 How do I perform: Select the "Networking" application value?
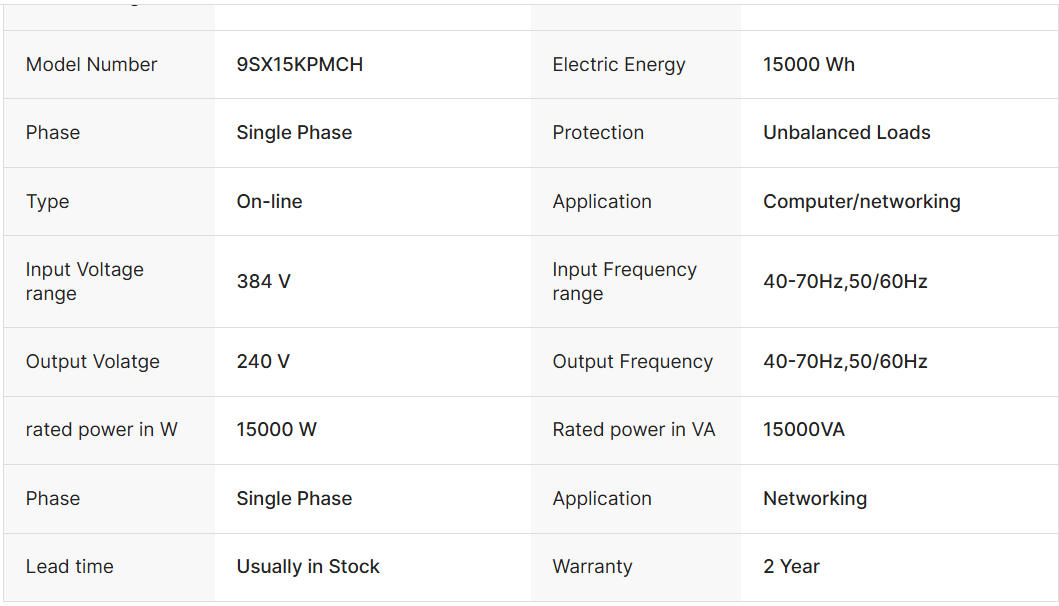814,498
